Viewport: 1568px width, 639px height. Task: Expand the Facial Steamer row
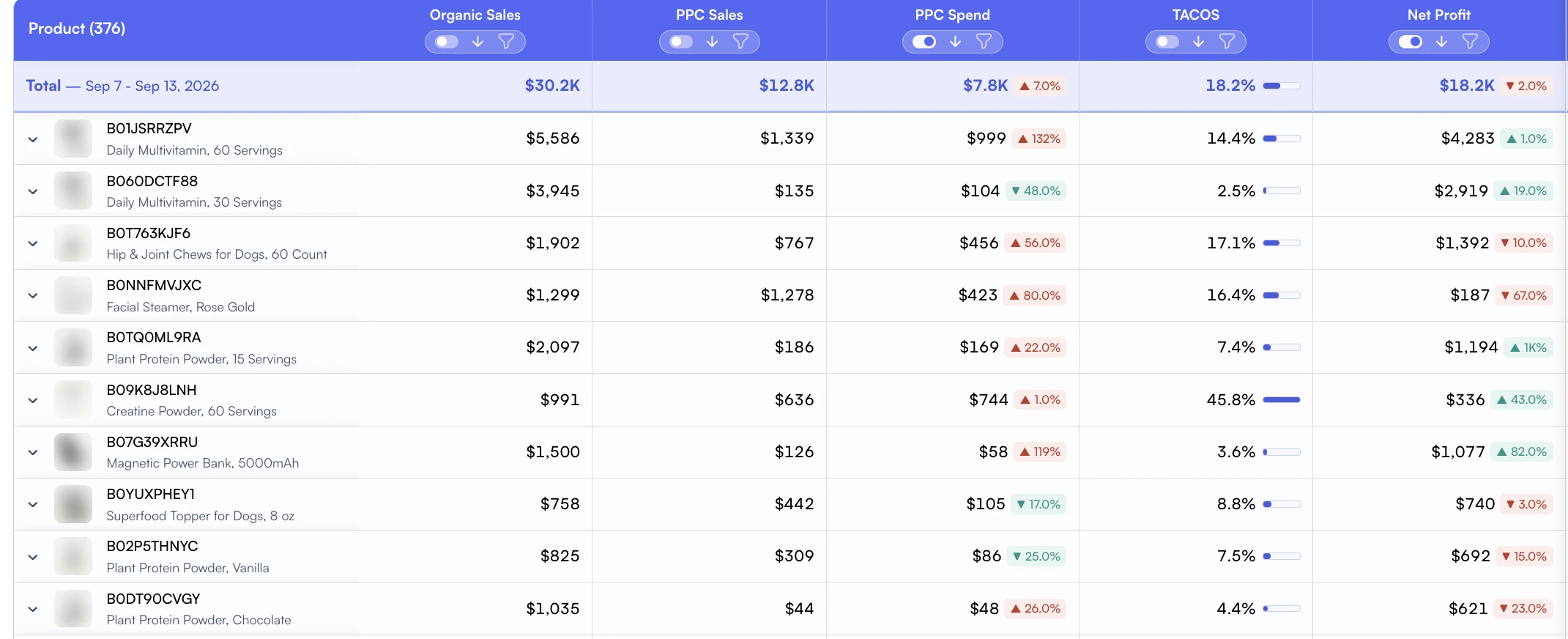click(x=33, y=295)
